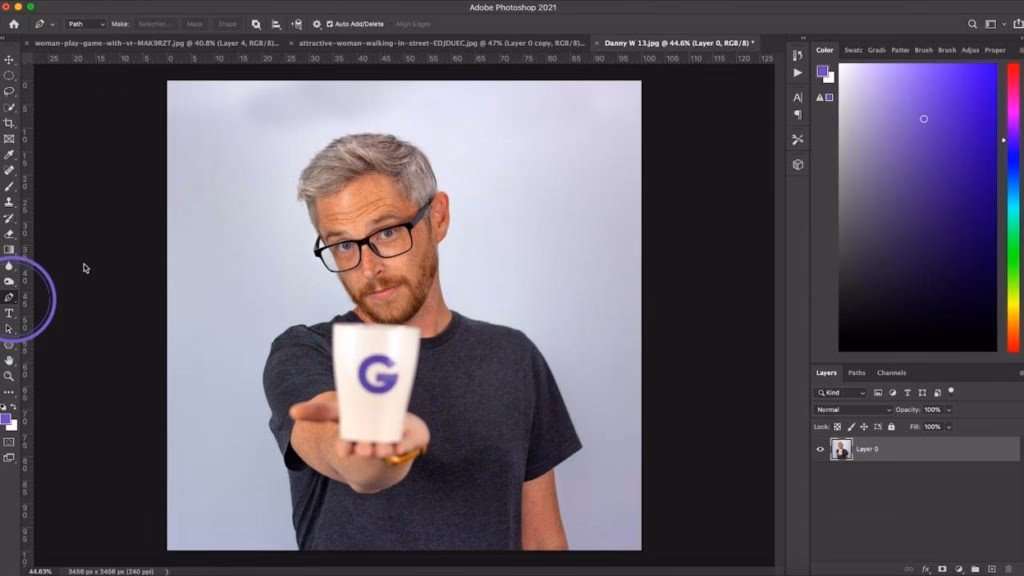Pick the Eyedropper tool
The width and height of the screenshot is (1024, 576).
10,155
